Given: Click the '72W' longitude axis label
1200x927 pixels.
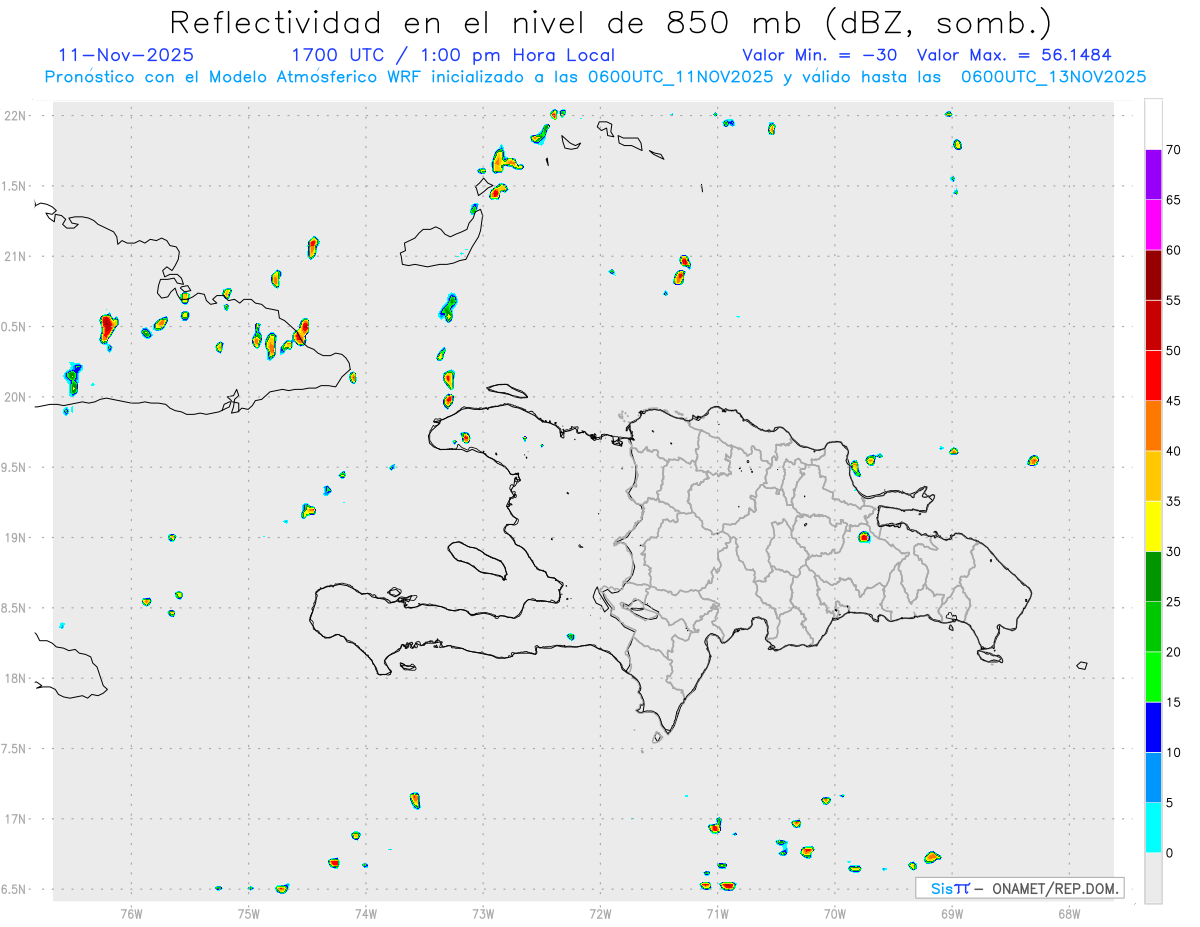Looking at the screenshot, I should [600, 913].
